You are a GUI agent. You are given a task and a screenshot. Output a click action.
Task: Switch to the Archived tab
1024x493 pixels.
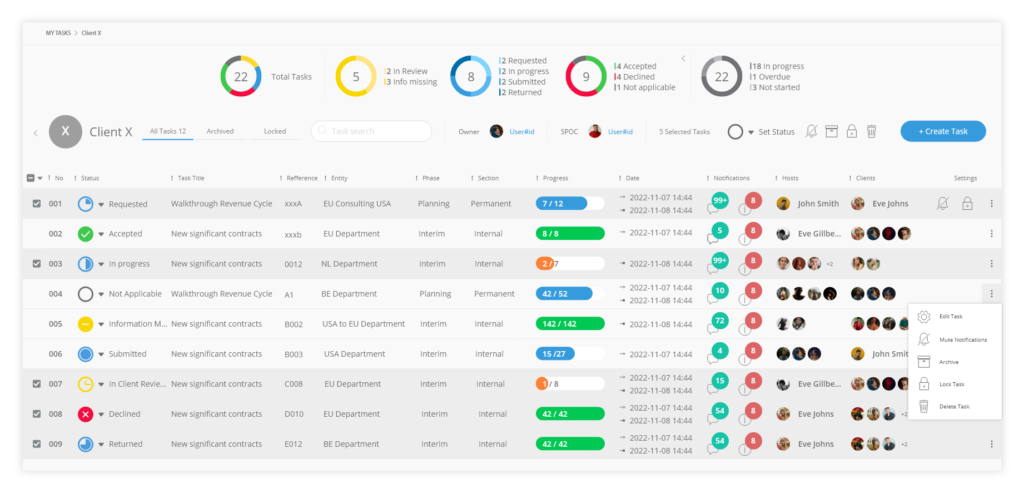220,131
